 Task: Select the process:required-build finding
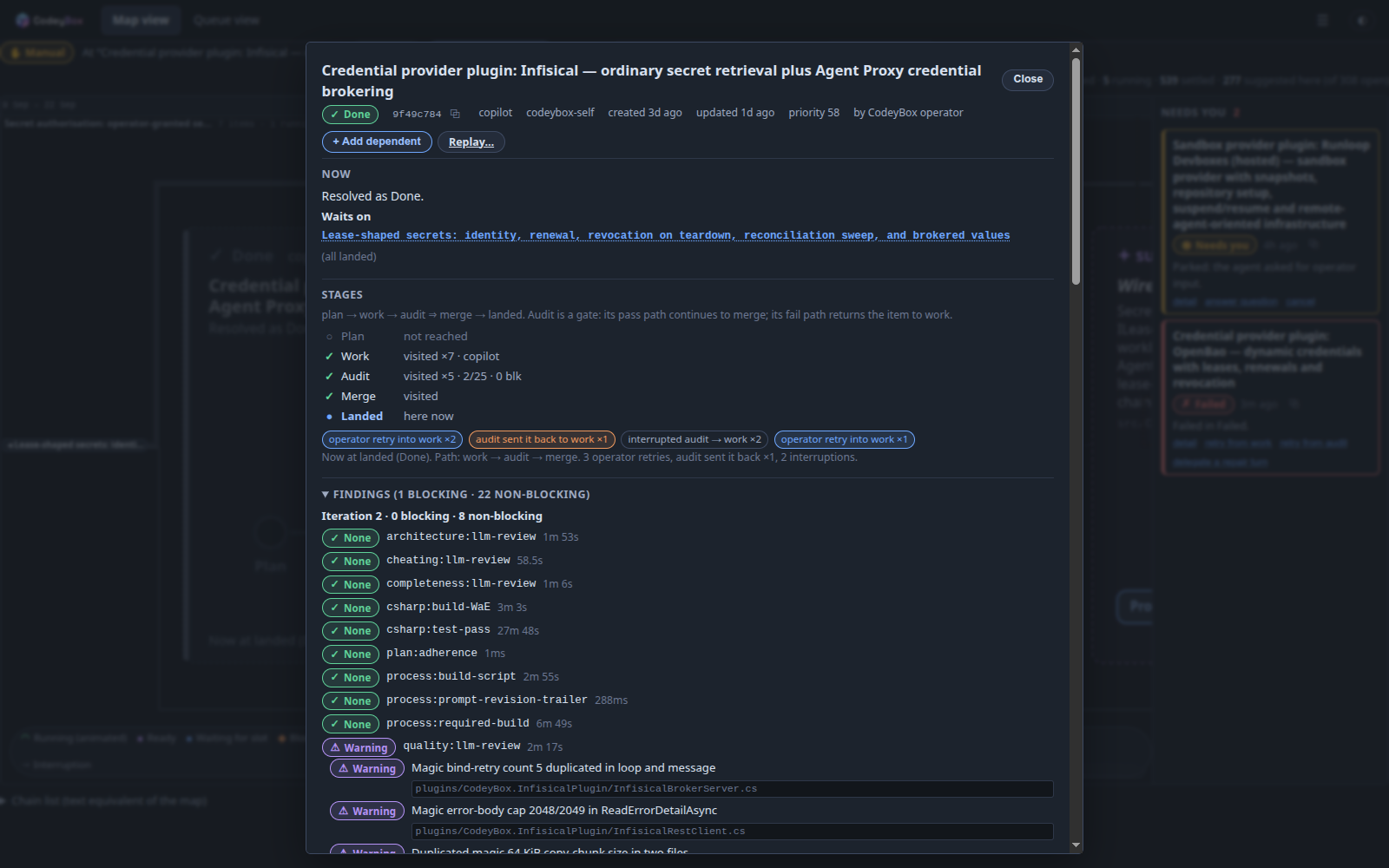pyautogui.click(x=458, y=724)
